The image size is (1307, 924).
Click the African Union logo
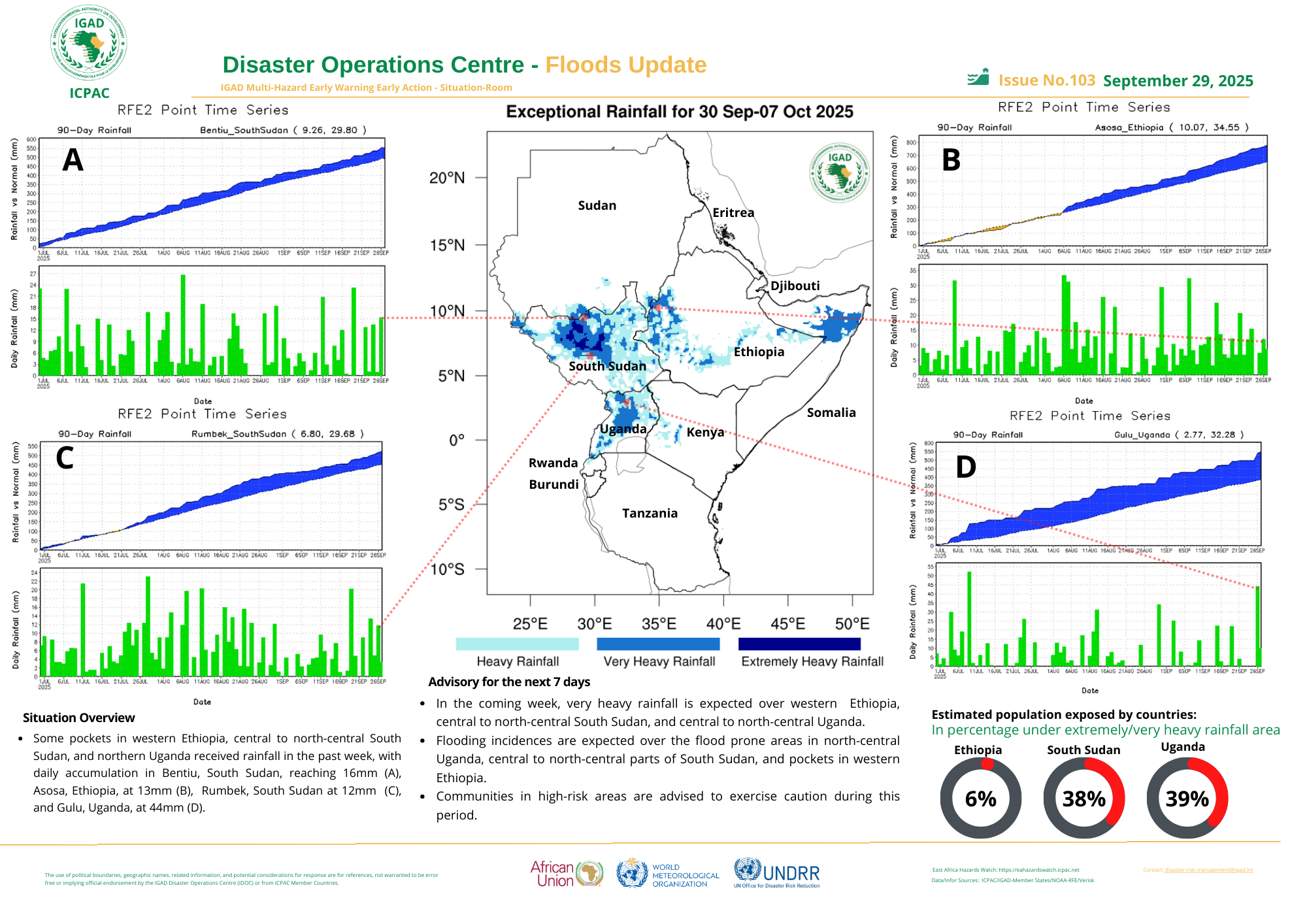pyautogui.click(x=566, y=873)
